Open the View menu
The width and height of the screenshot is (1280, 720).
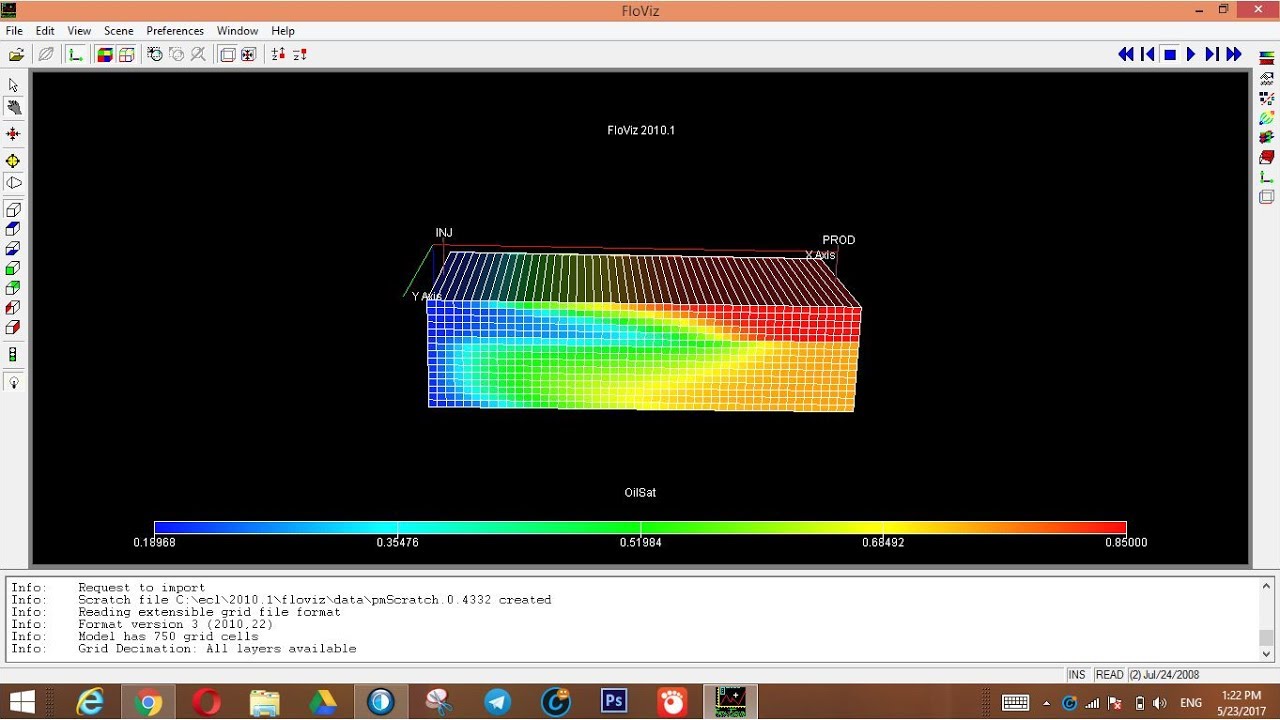point(79,31)
